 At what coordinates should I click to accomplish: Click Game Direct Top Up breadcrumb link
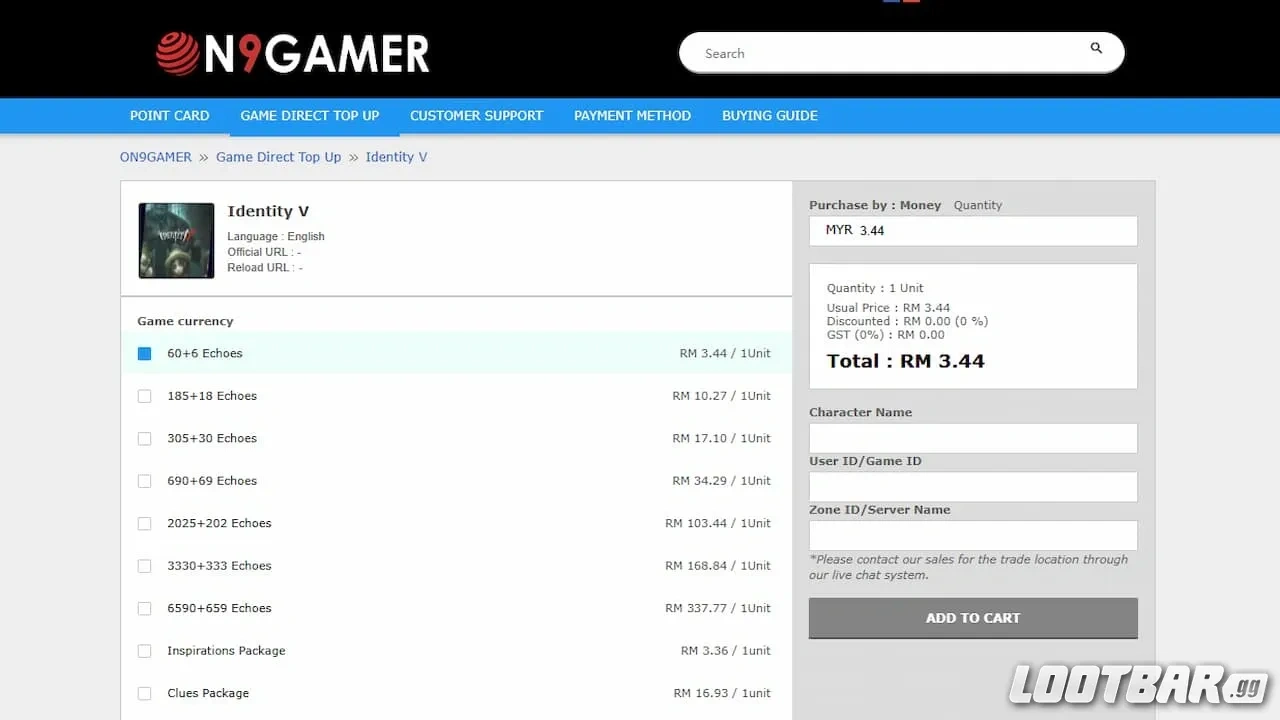(278, 157)
